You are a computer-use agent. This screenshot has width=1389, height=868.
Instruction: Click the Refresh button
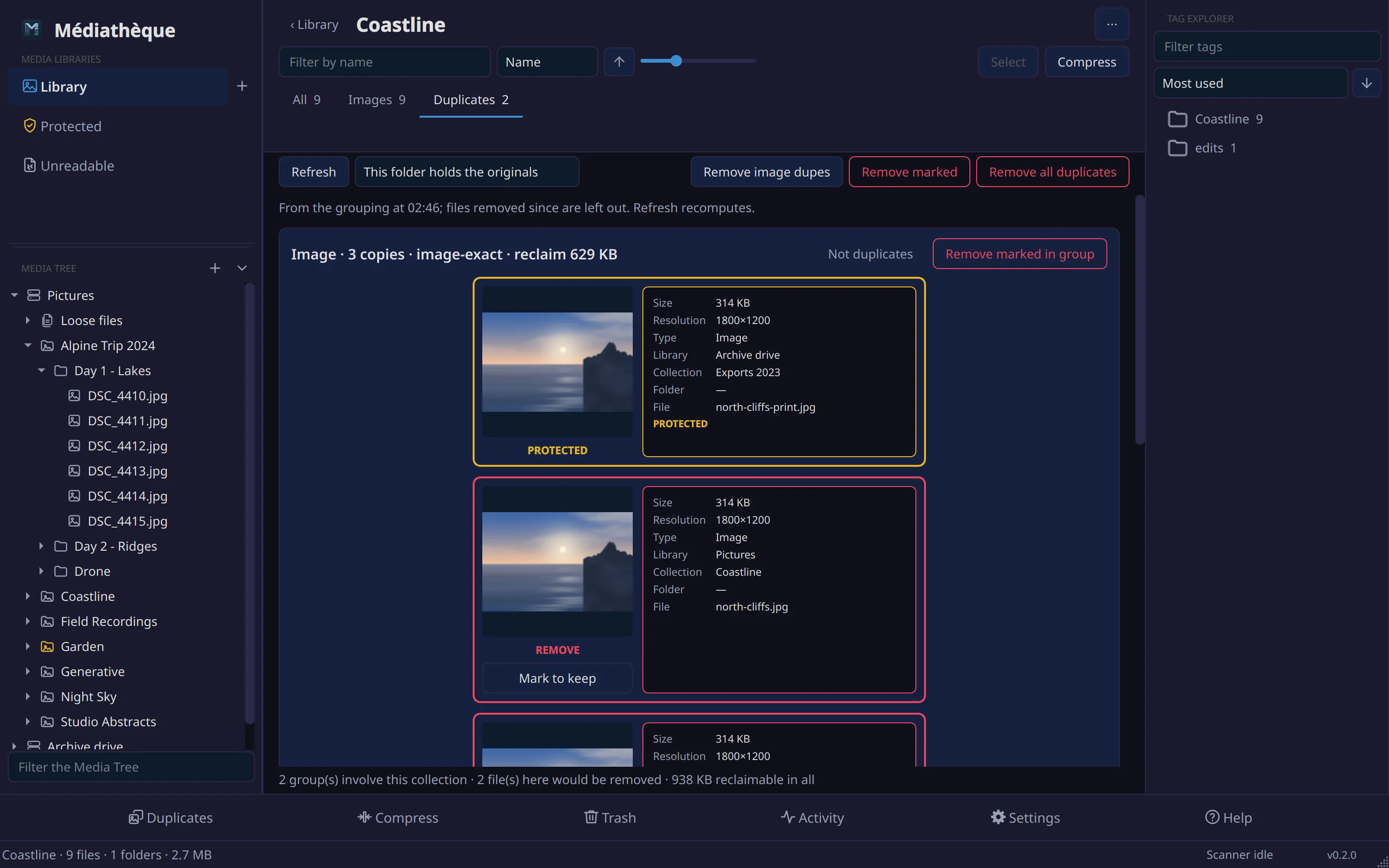tap(313, 172)
